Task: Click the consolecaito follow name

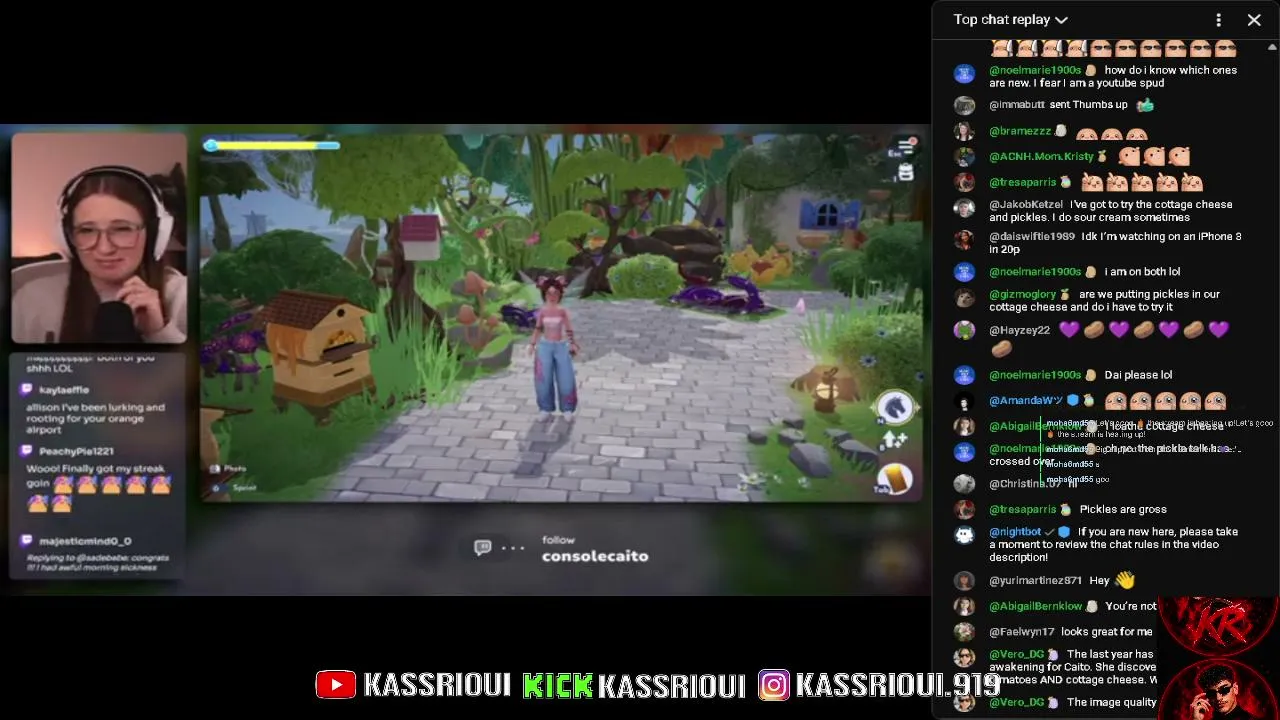Action: click(x=595, y=556)
